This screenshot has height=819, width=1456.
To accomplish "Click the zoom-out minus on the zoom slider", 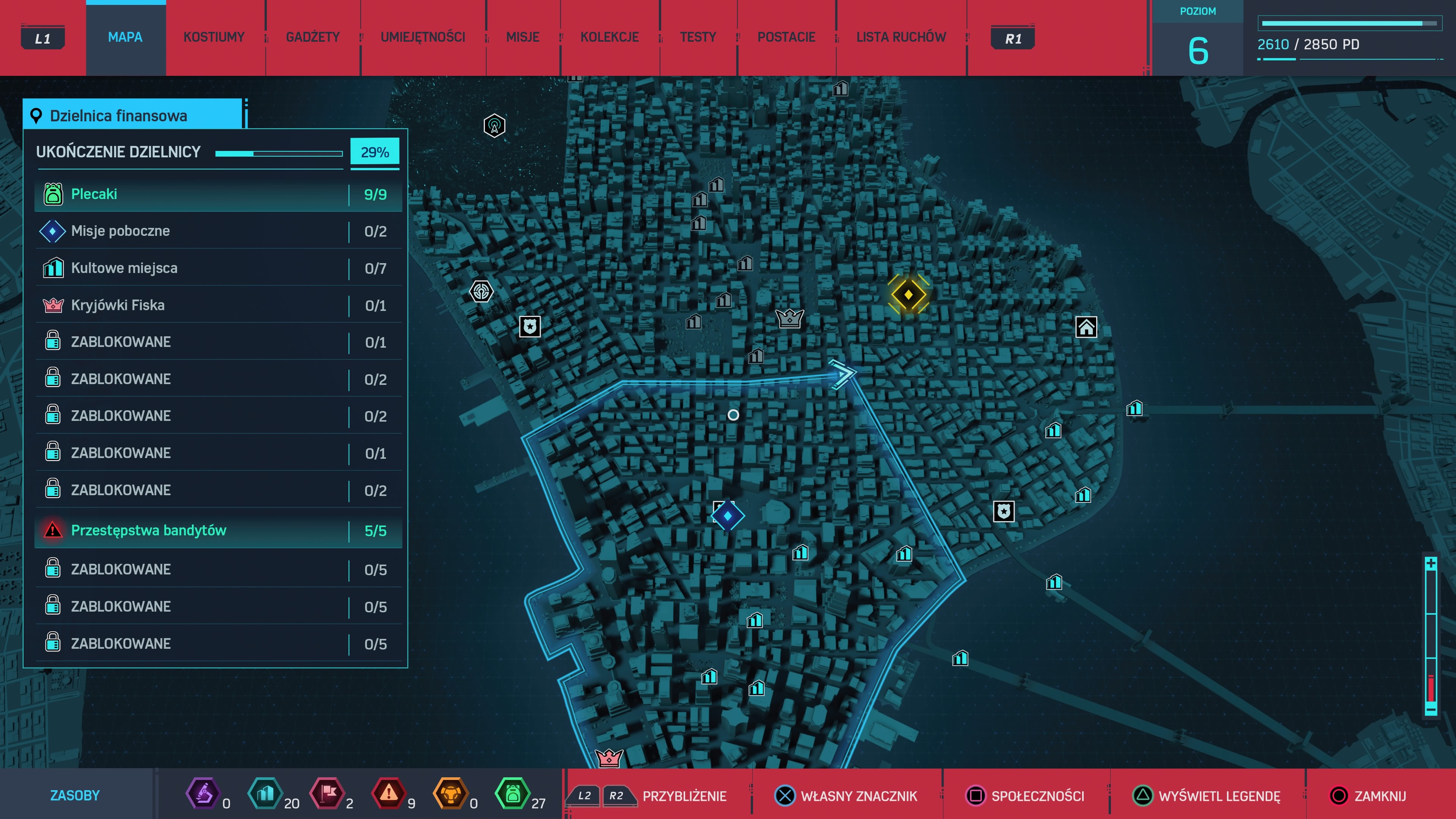I will click(1431, 709).
